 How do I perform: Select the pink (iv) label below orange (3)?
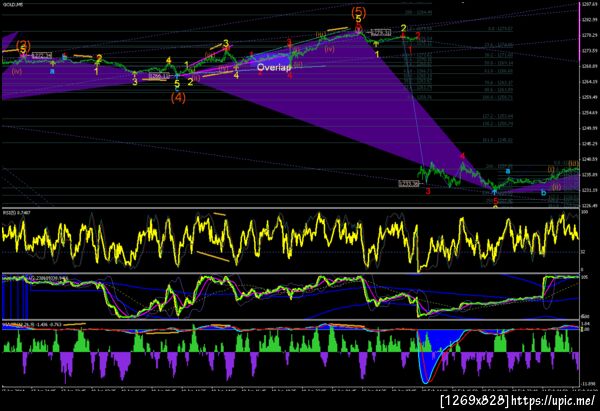17,71
